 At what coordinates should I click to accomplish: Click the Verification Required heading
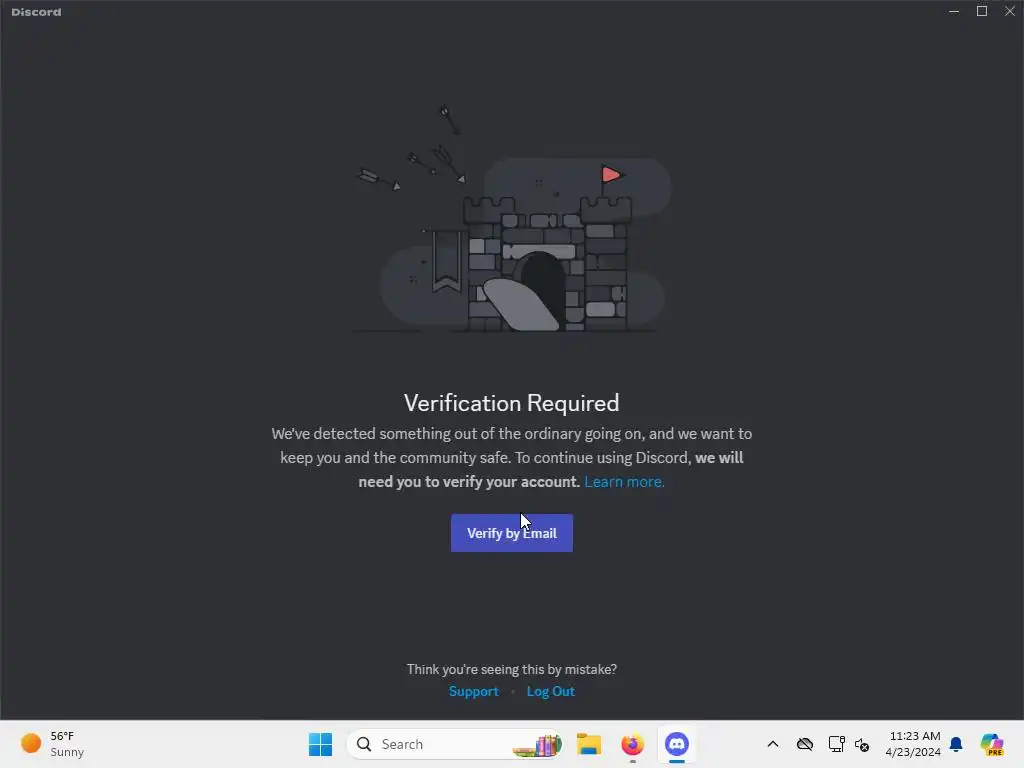tap(511, 403)
